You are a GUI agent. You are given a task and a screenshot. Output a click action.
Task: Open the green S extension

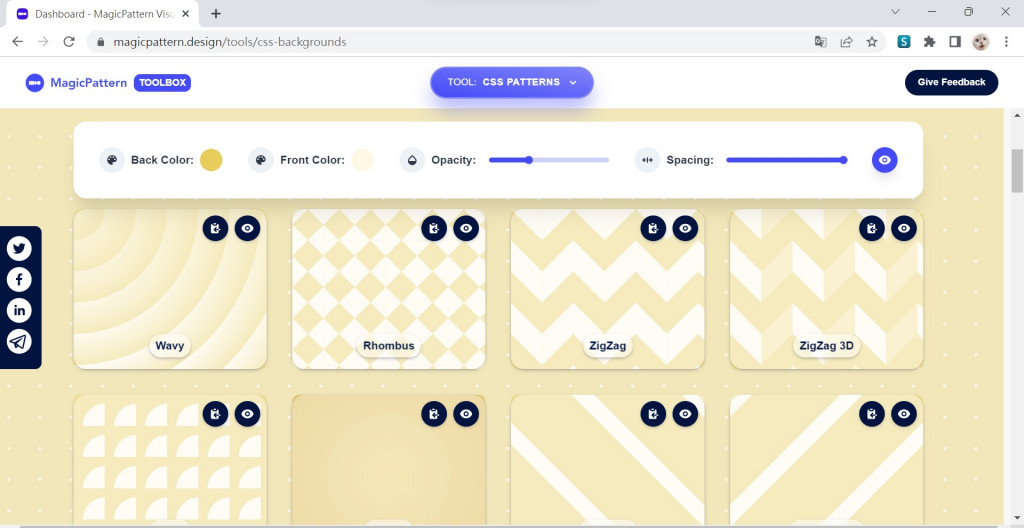904,42
